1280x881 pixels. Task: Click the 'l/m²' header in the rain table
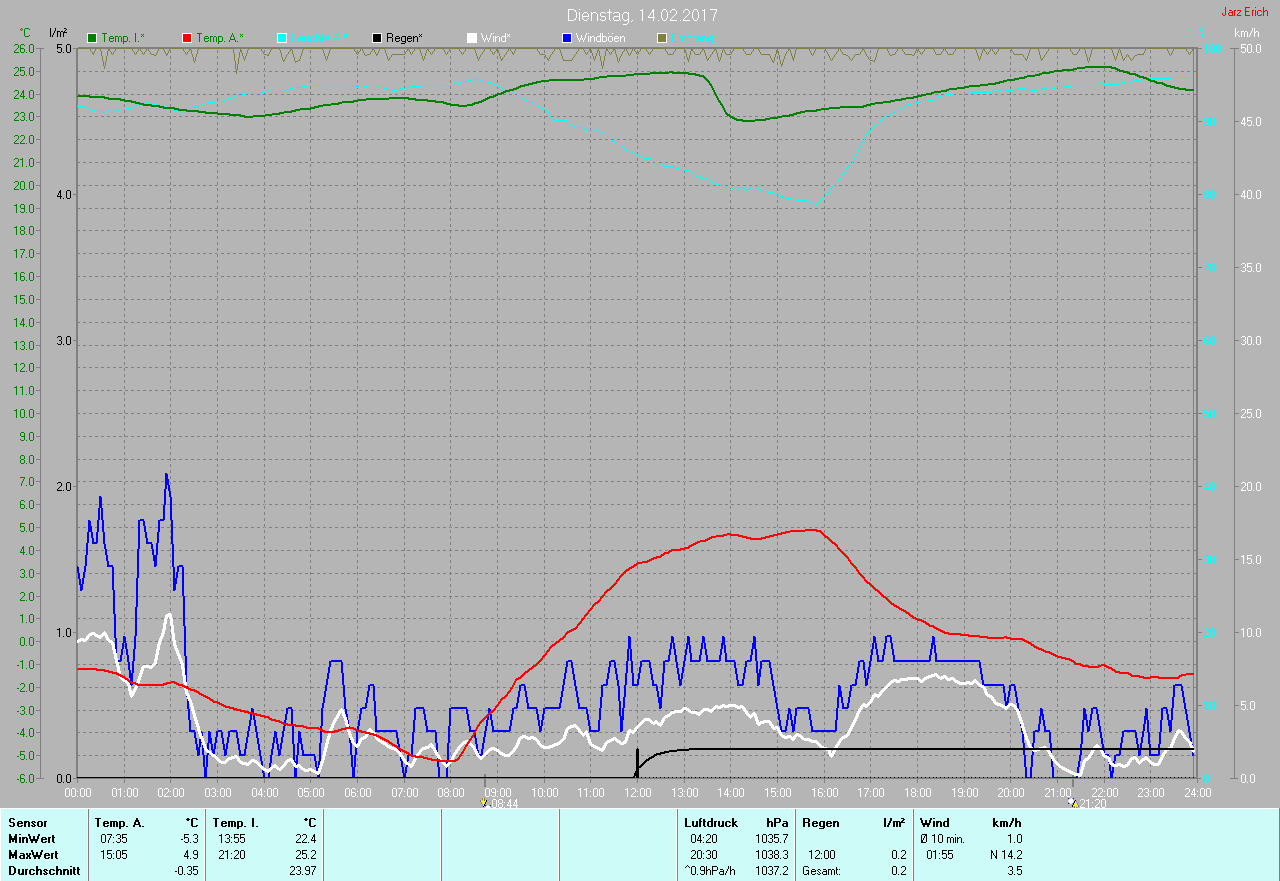click(894, 823)
